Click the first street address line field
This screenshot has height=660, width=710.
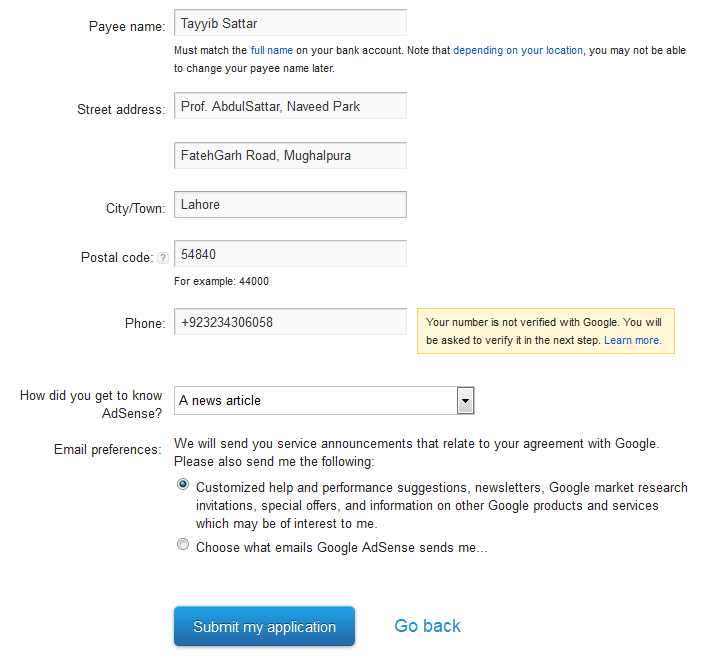[x=290, y=105]
